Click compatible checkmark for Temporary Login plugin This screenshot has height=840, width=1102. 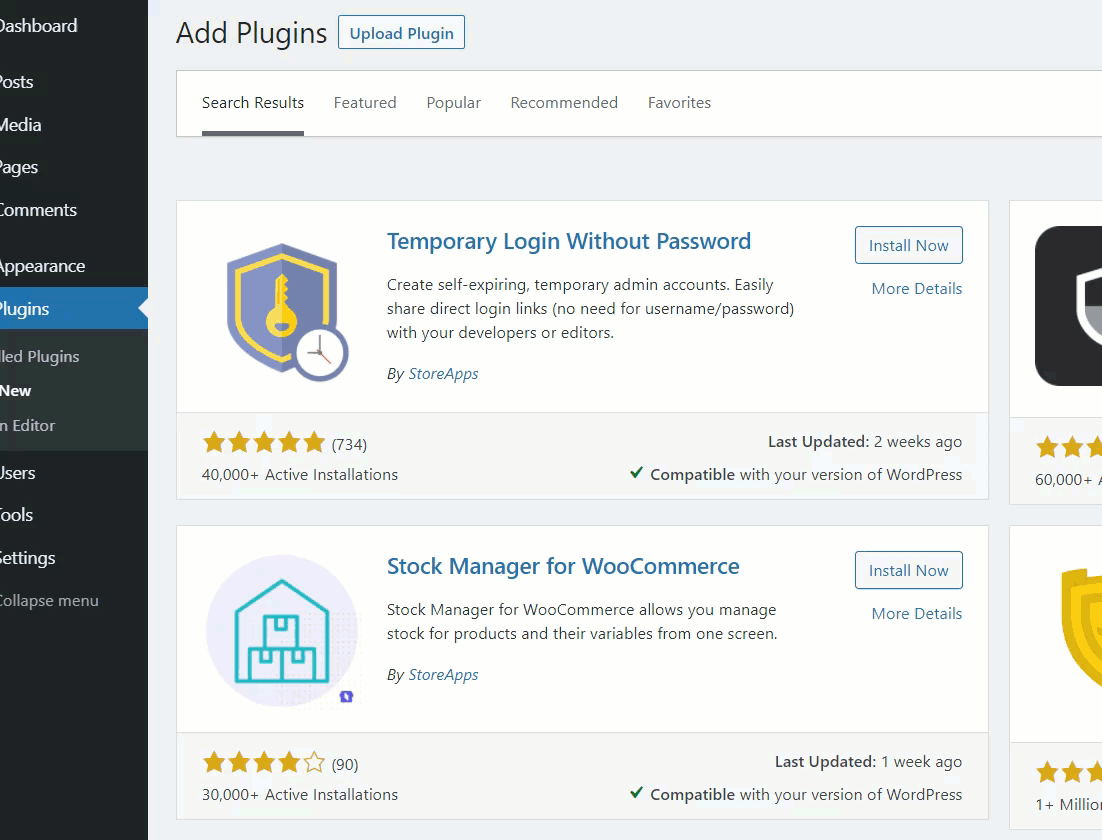[636, 473]
